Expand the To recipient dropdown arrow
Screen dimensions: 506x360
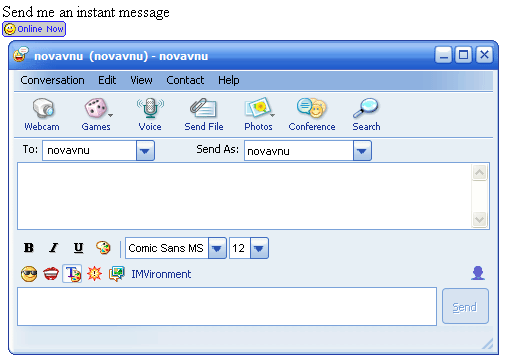145,151
